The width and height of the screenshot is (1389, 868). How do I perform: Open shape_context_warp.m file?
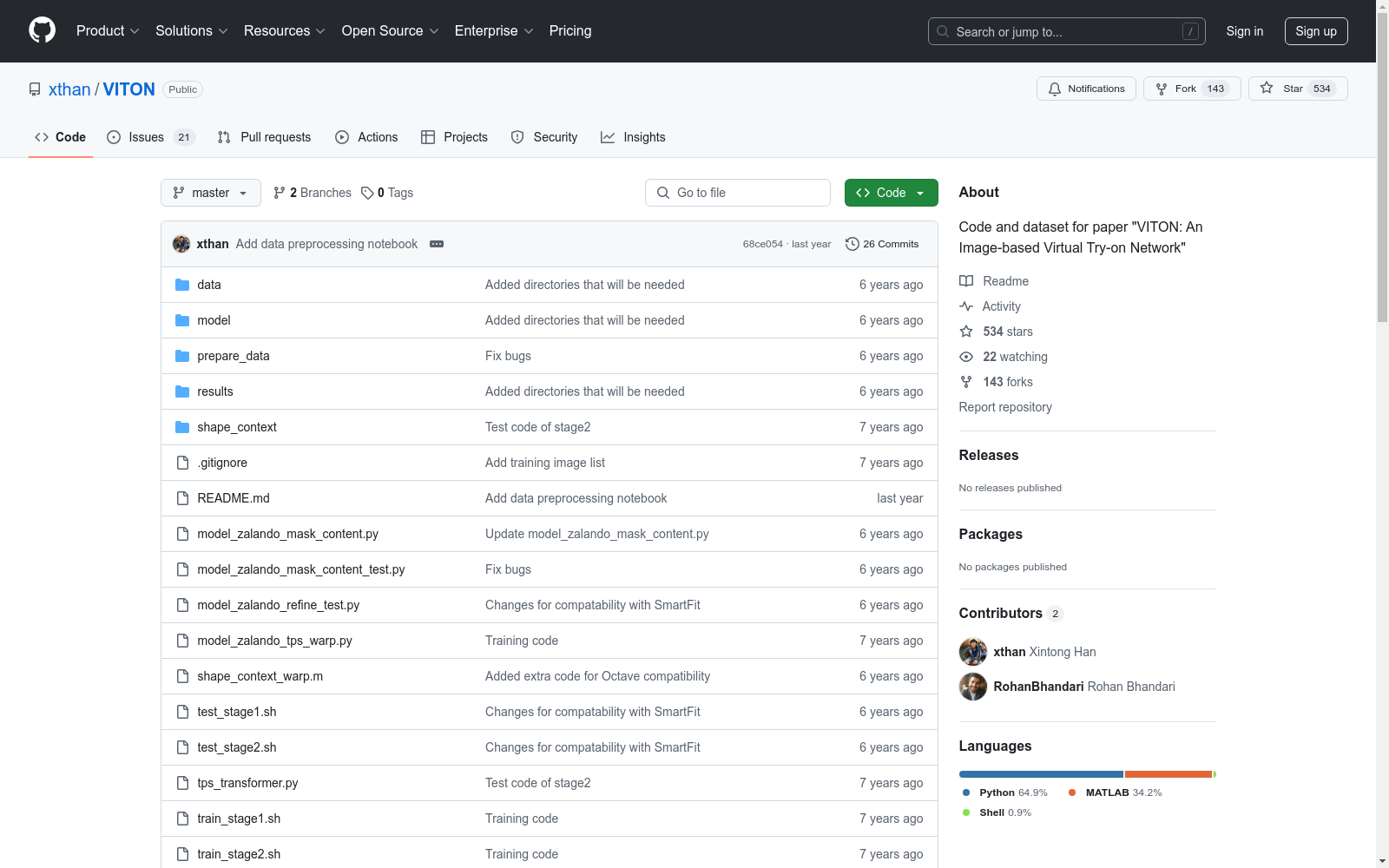click(260, 676)
